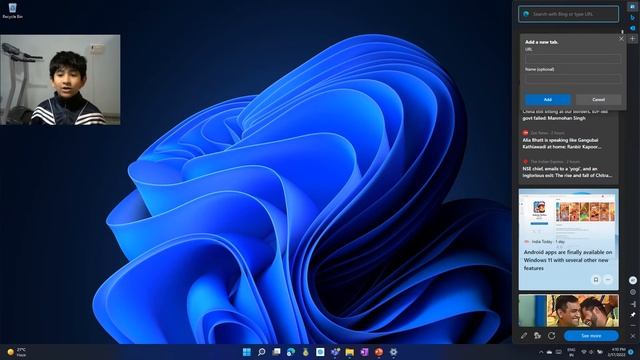The width and height of the screenshot is (640, 360).
Task: Open the NSE chief 'yogi' emails headline
Action: coord(567,172)
